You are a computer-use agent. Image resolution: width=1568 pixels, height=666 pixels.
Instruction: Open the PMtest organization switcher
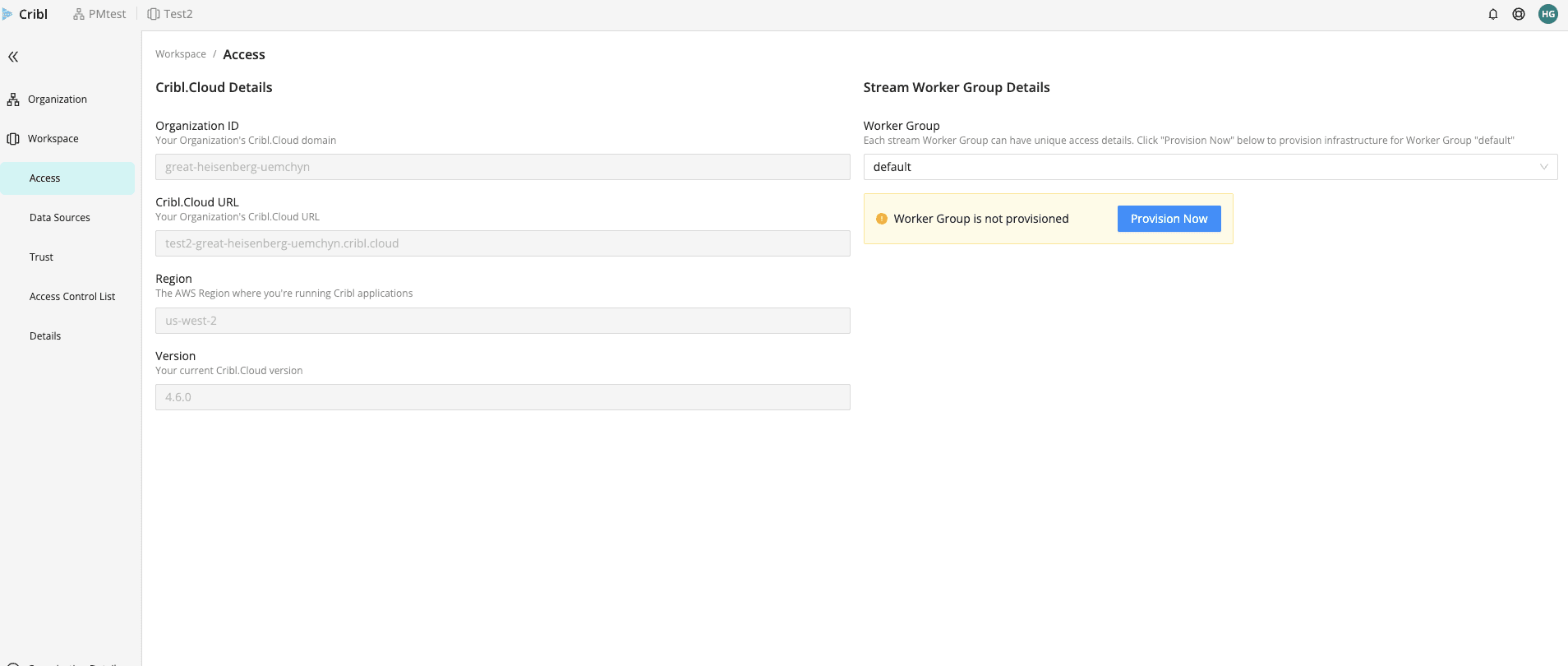[x=99, y=14]
